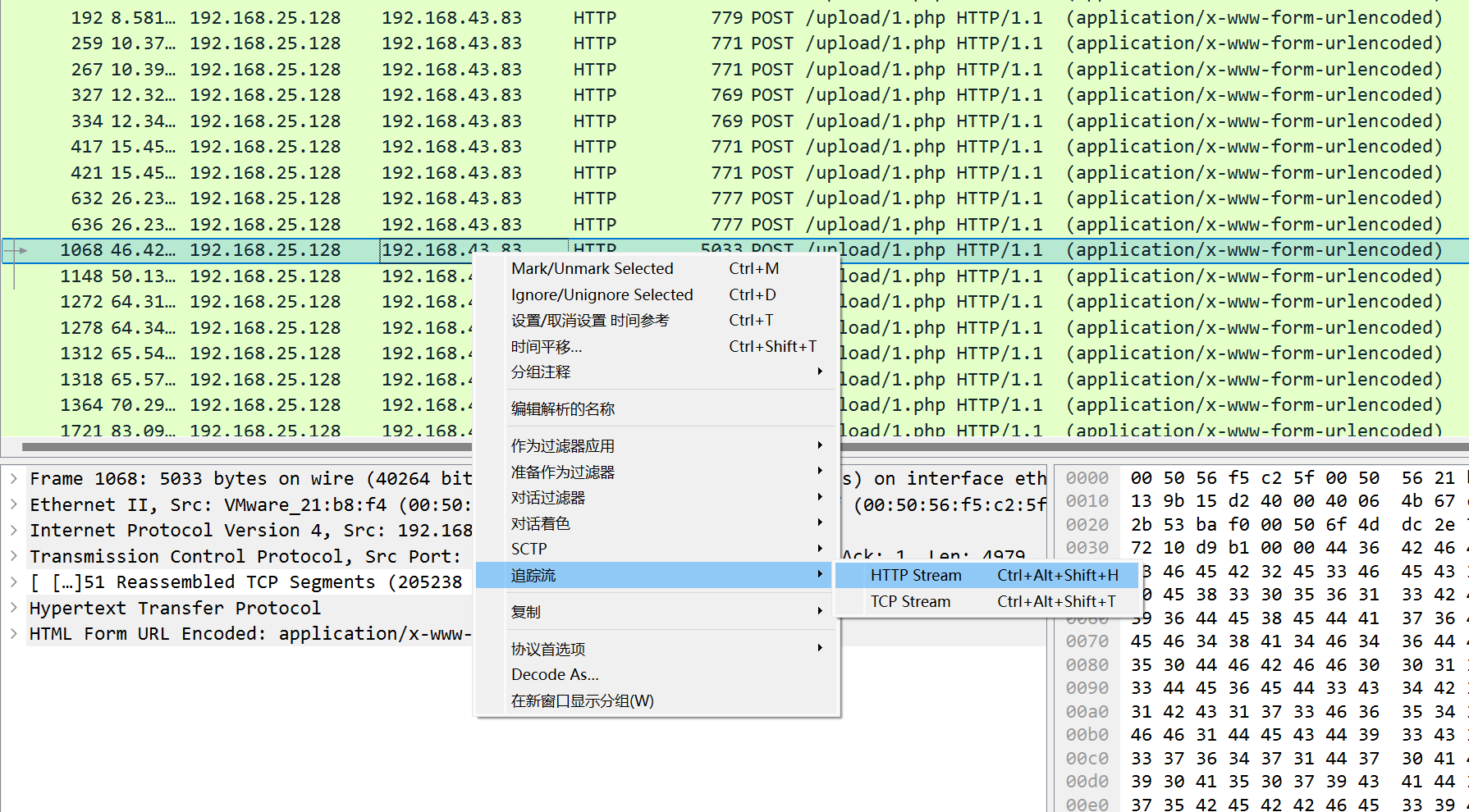The width and height of the screenshot is (1469, 812).
Task: Expand Hypertext Transfer Protocol node
Action: (14, 608)
